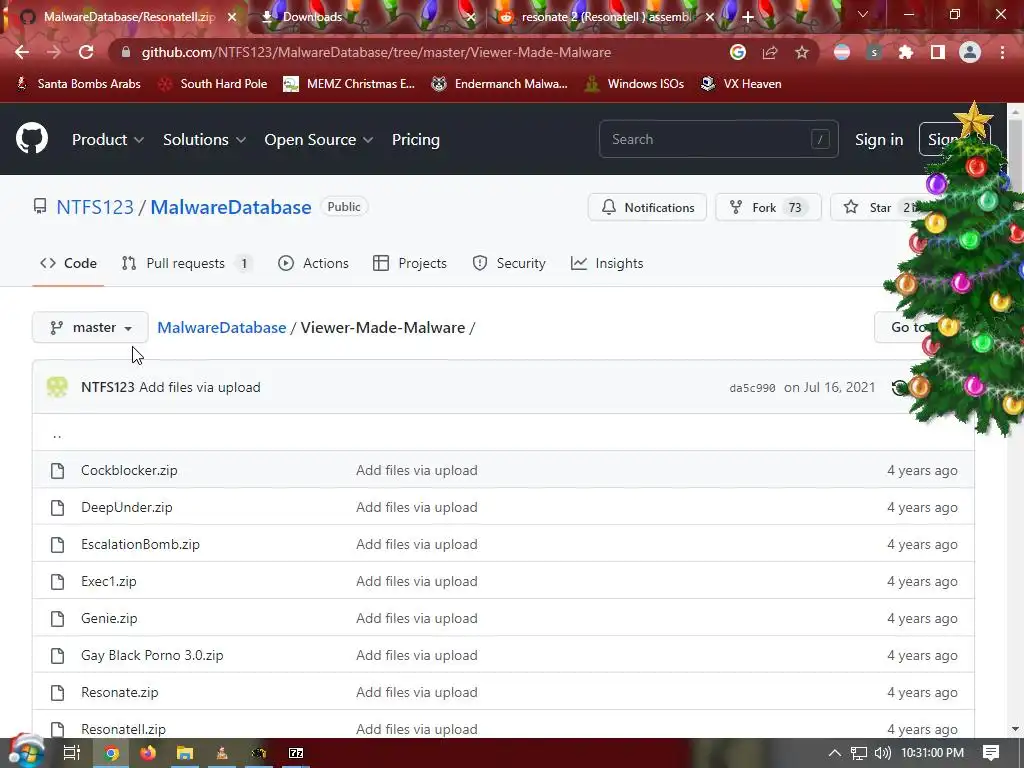This screenshot has width=1024, height=768.
Task: Click the Pricing link
Action: click(416, 139)
